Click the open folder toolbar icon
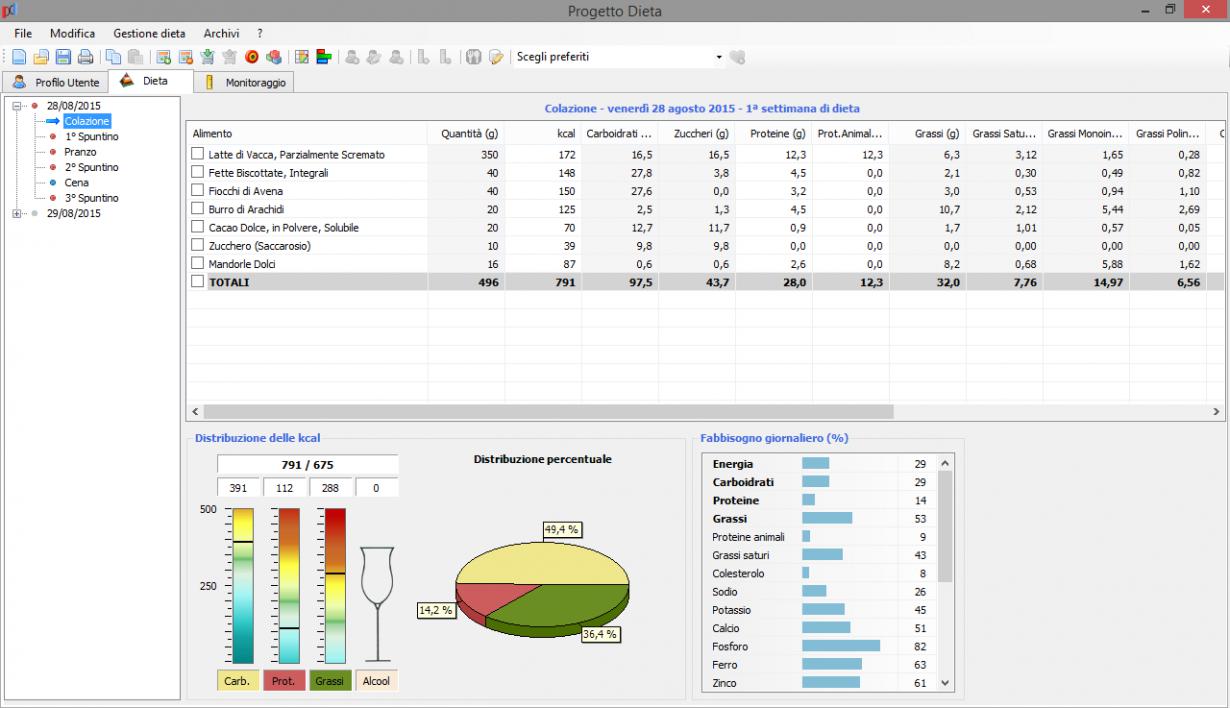Image resolution: width=1230 pixels, height=708 pixels. pyautogui.click(x=41, y=57)
